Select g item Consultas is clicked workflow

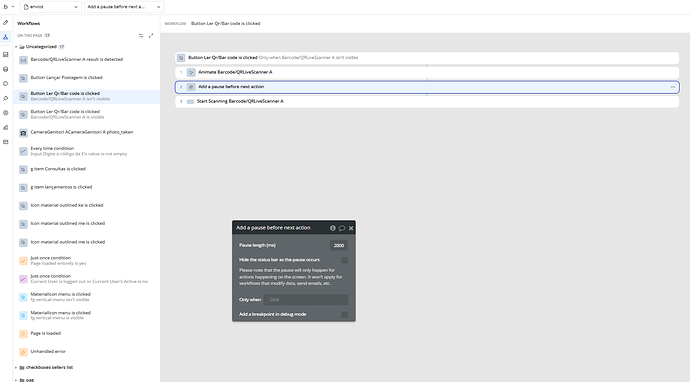[x=86, y=169]
